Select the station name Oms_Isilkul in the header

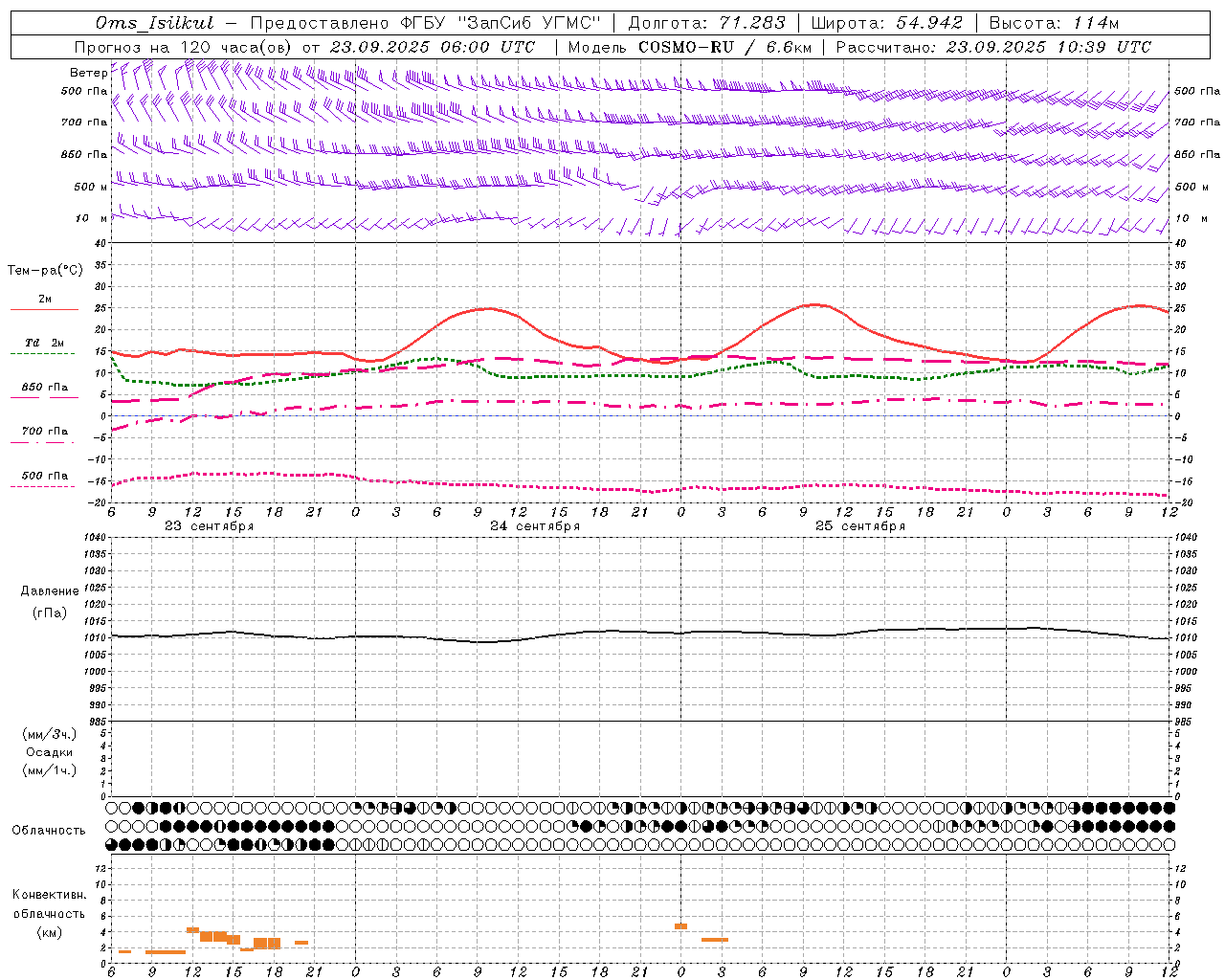click(x=155, y=23)
